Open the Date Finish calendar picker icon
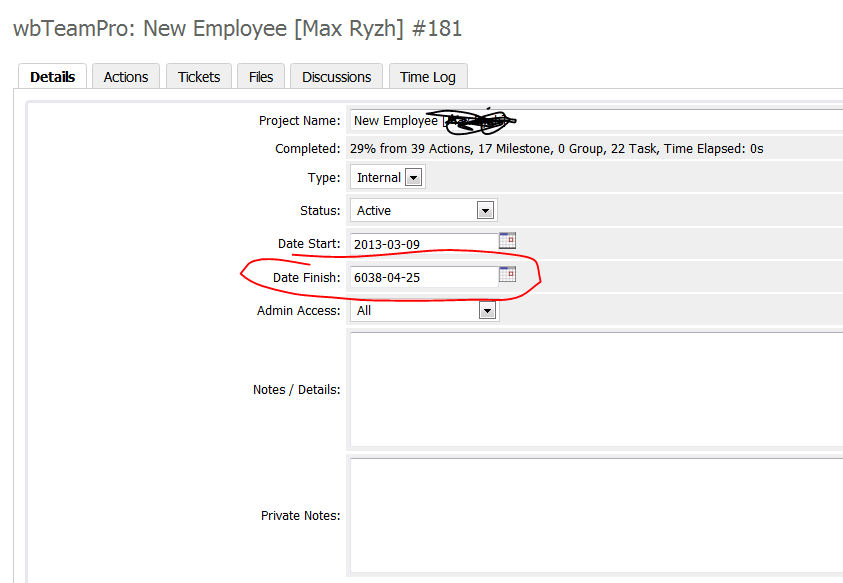 click(x=507, y=275)
